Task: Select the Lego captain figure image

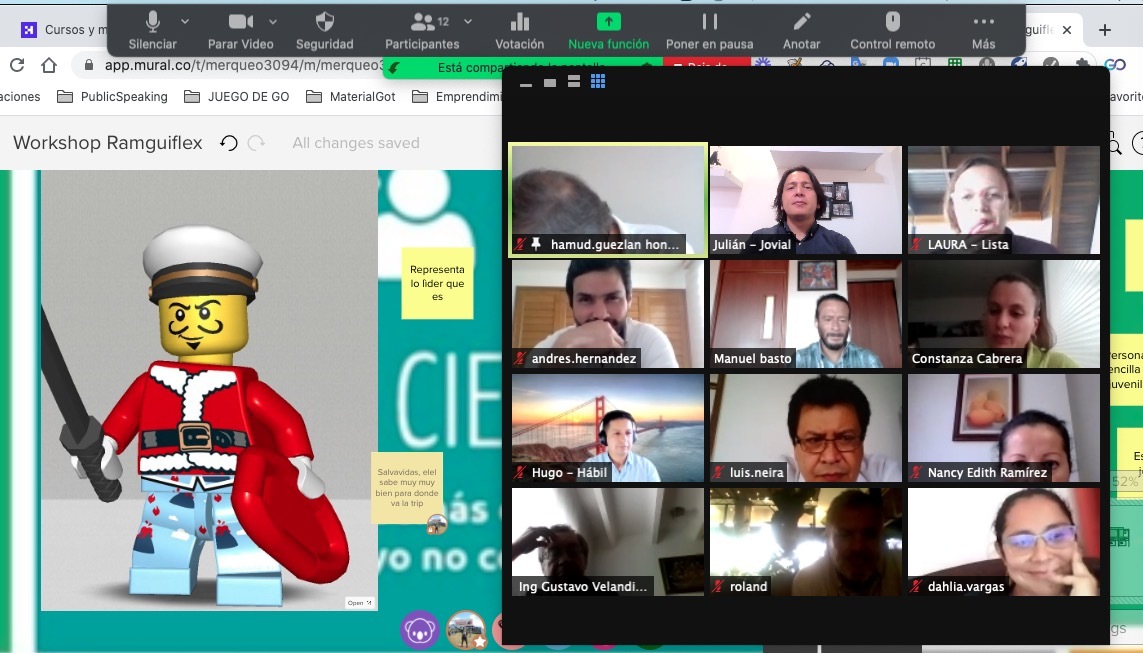Action: 209,391
